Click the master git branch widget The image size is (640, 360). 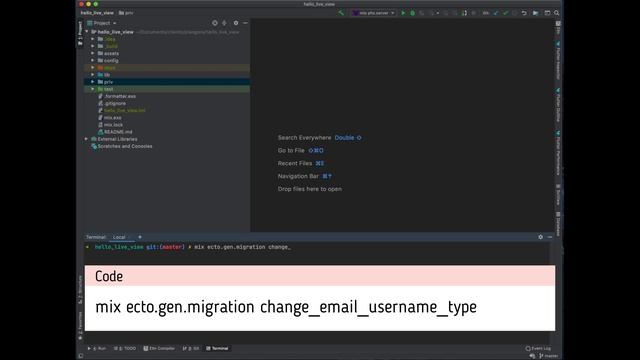coord(549,356)
